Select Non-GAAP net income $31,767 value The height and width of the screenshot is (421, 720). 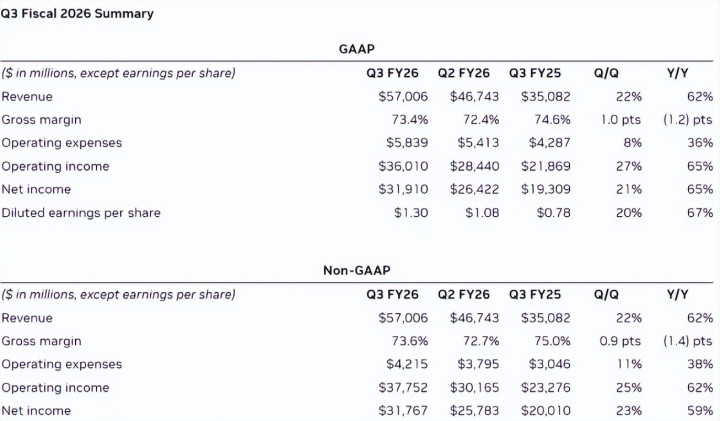point(401,410)
